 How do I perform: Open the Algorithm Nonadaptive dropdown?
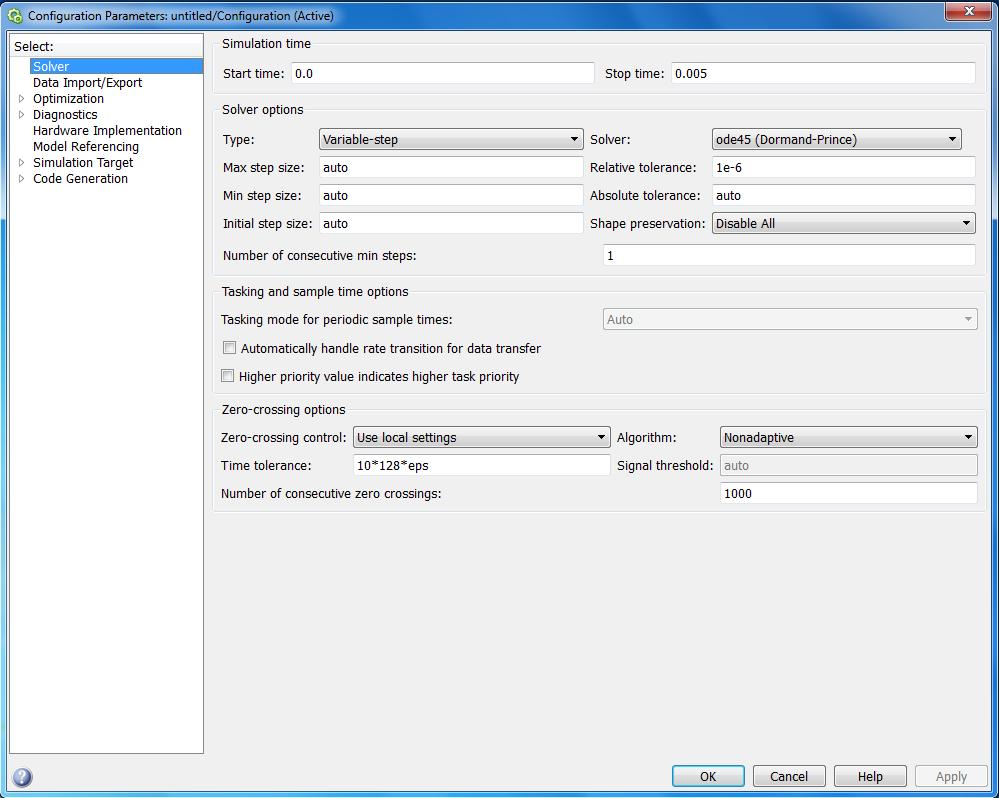849,438
